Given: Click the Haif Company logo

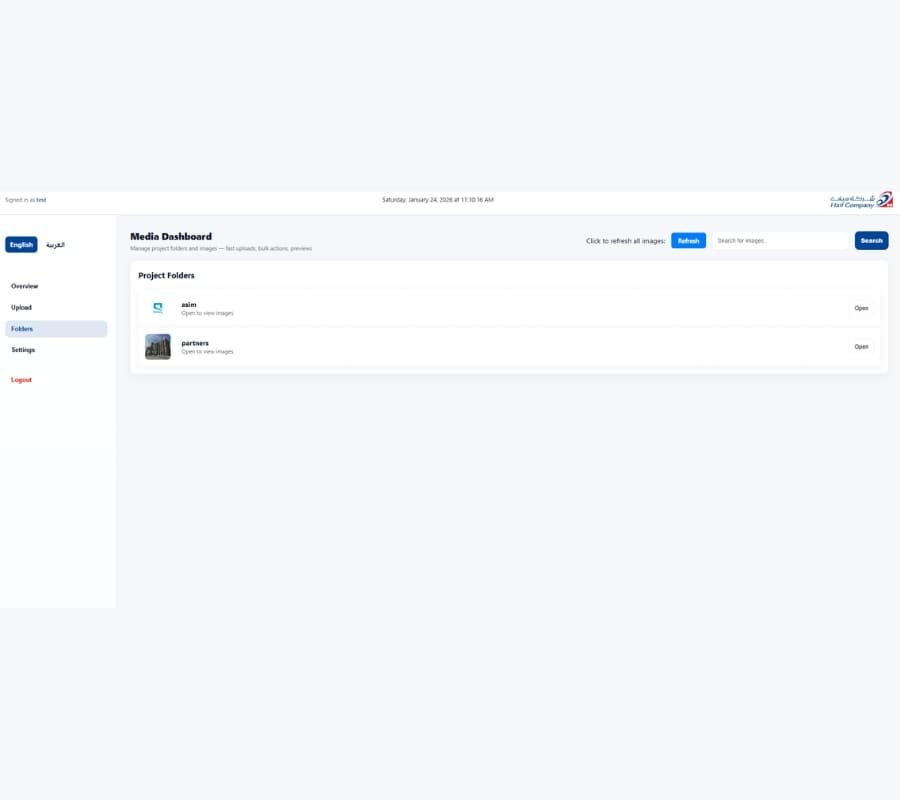Looking at the screenshot, I should pos(860,200).
